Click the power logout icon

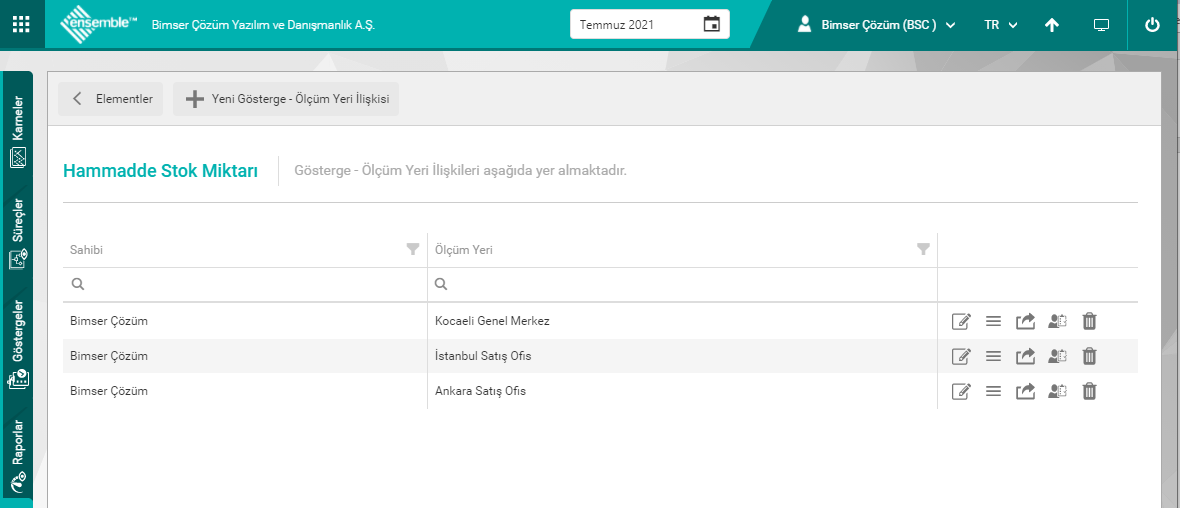(x=1152, y=25)
